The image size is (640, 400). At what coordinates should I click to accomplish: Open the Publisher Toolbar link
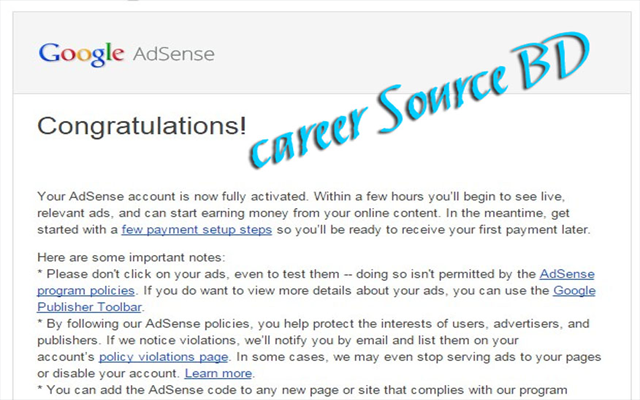89,307
